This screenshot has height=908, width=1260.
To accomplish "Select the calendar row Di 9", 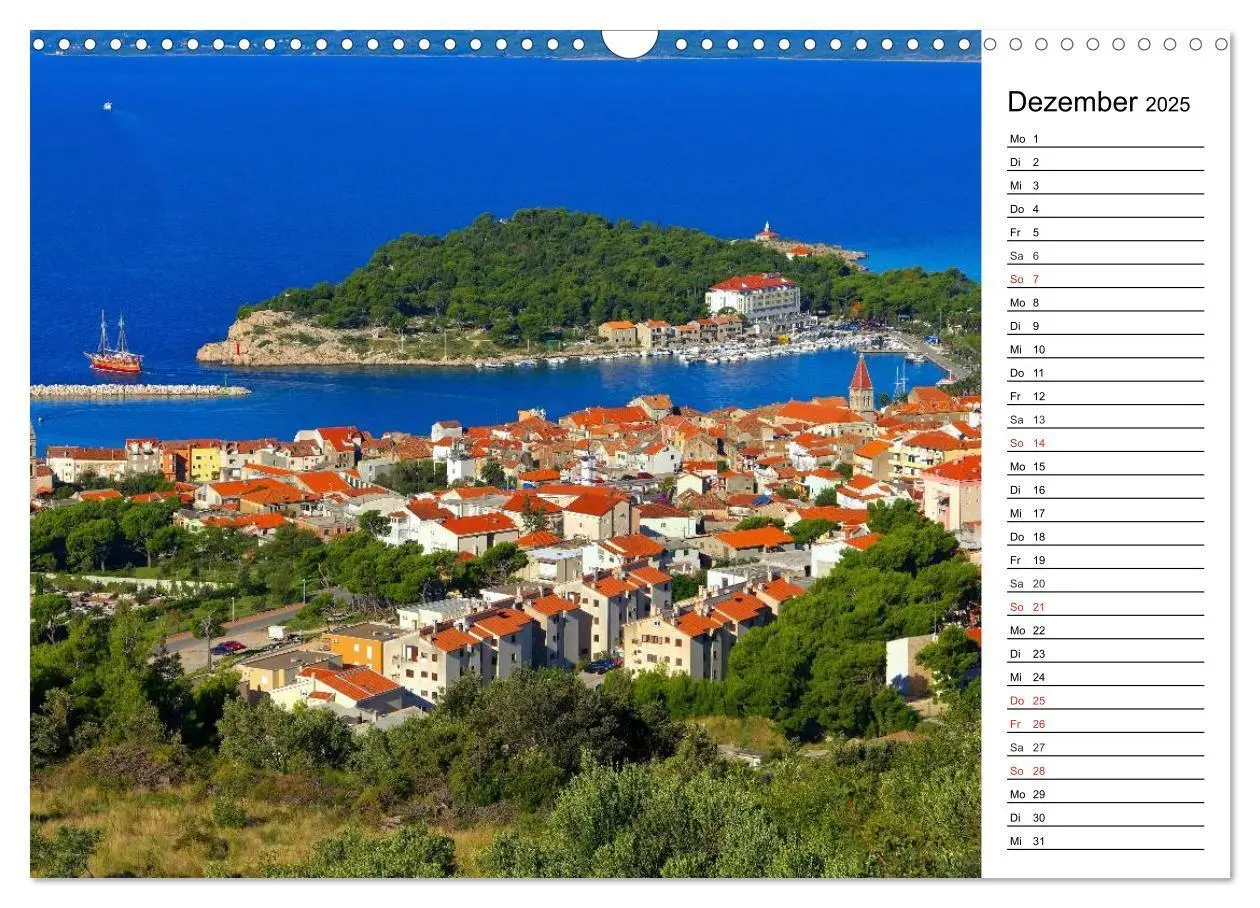I will (x=1105, y=326).
